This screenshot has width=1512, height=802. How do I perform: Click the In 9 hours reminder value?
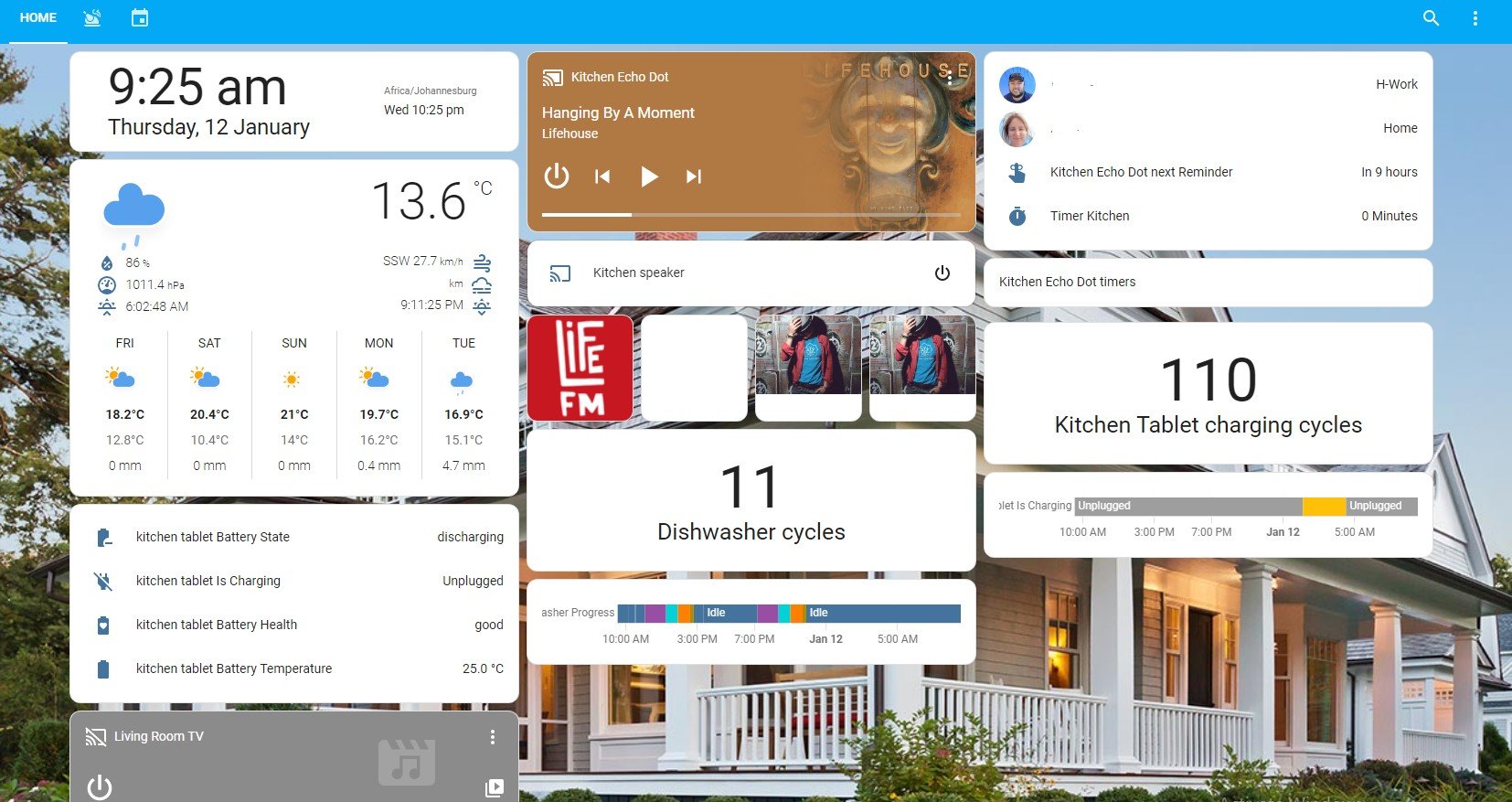tap(1390, 172)
